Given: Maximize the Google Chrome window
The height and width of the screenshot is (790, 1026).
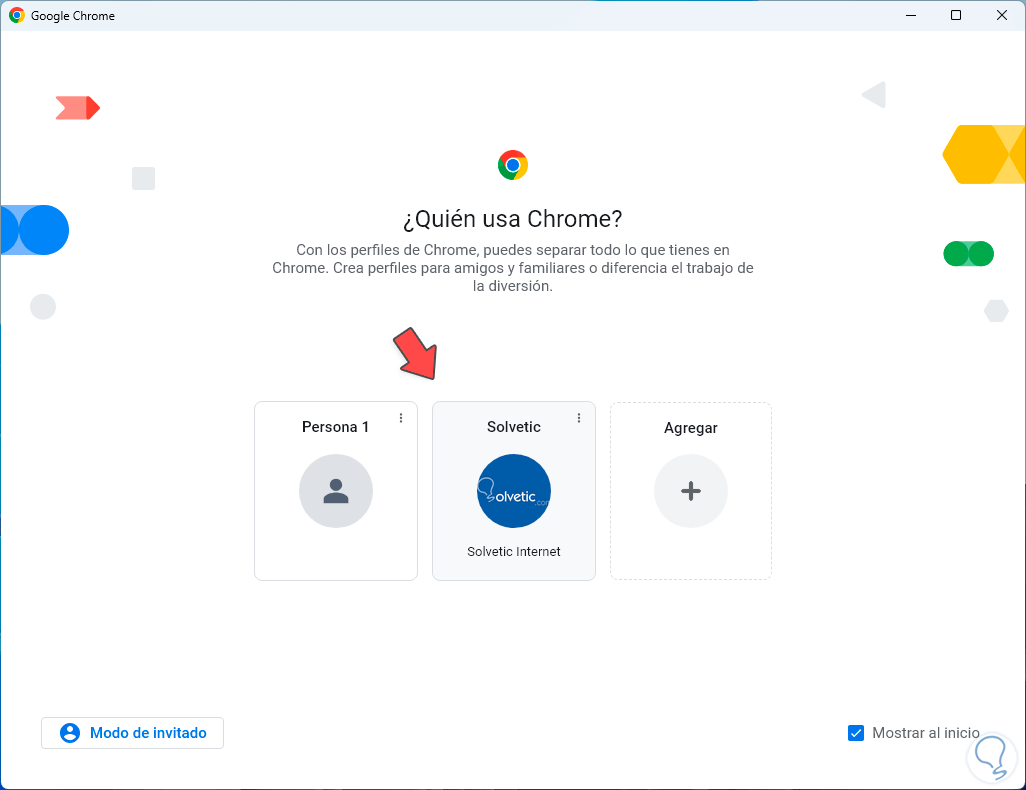Looking at the screenshot, I should (x=956, y=15).
